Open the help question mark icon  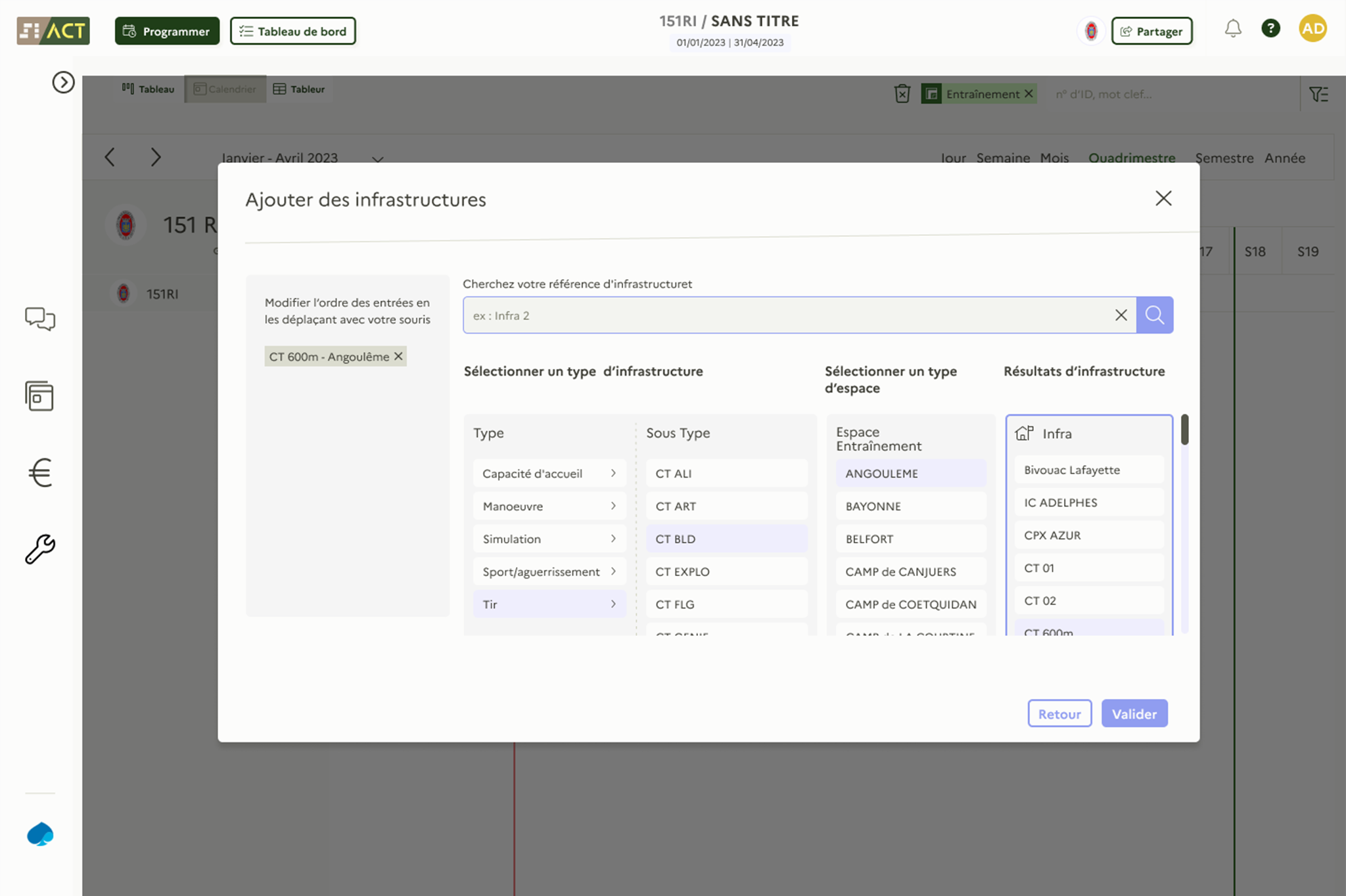coord(1270,29)
